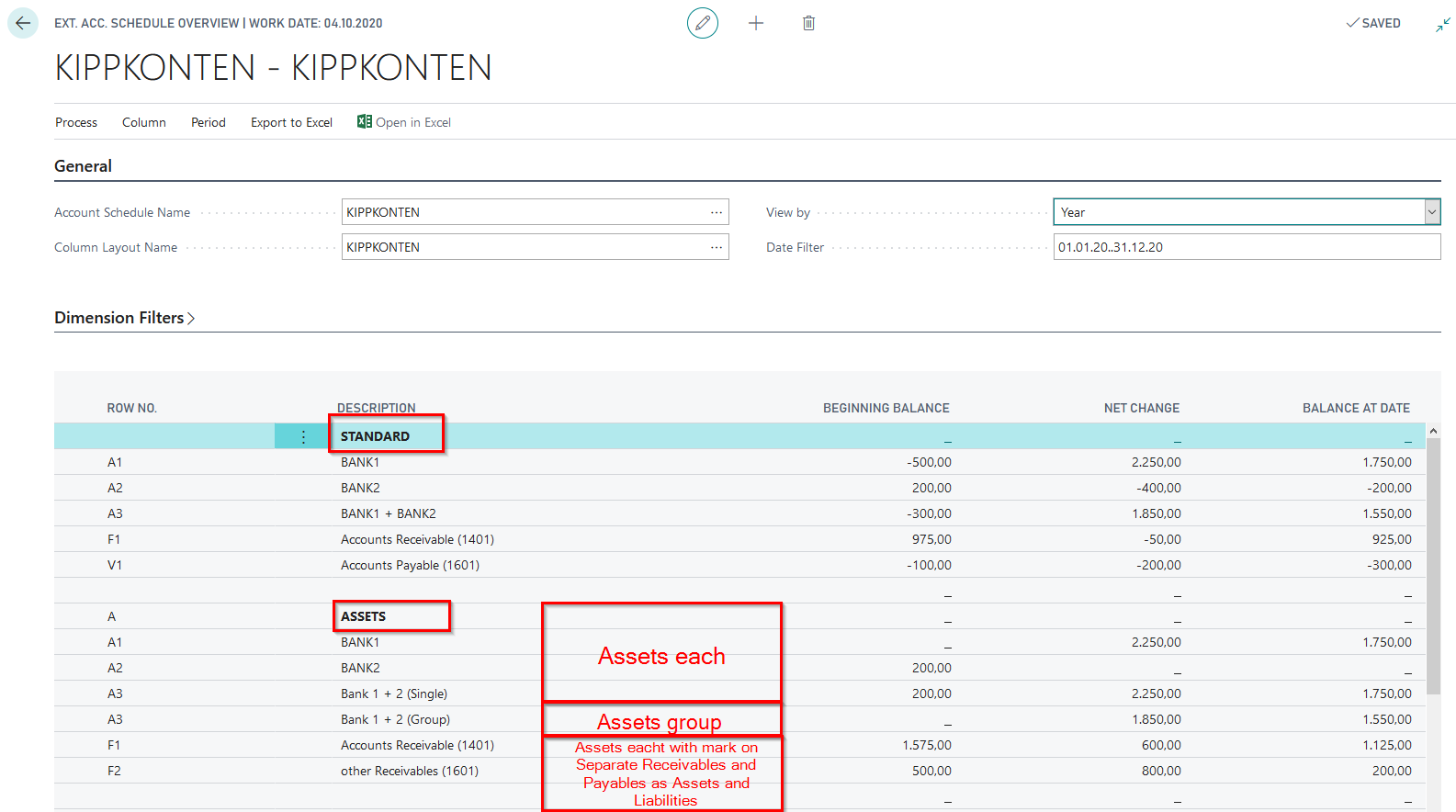Click the BALANCE AT DATE column header

point(1356,408)
